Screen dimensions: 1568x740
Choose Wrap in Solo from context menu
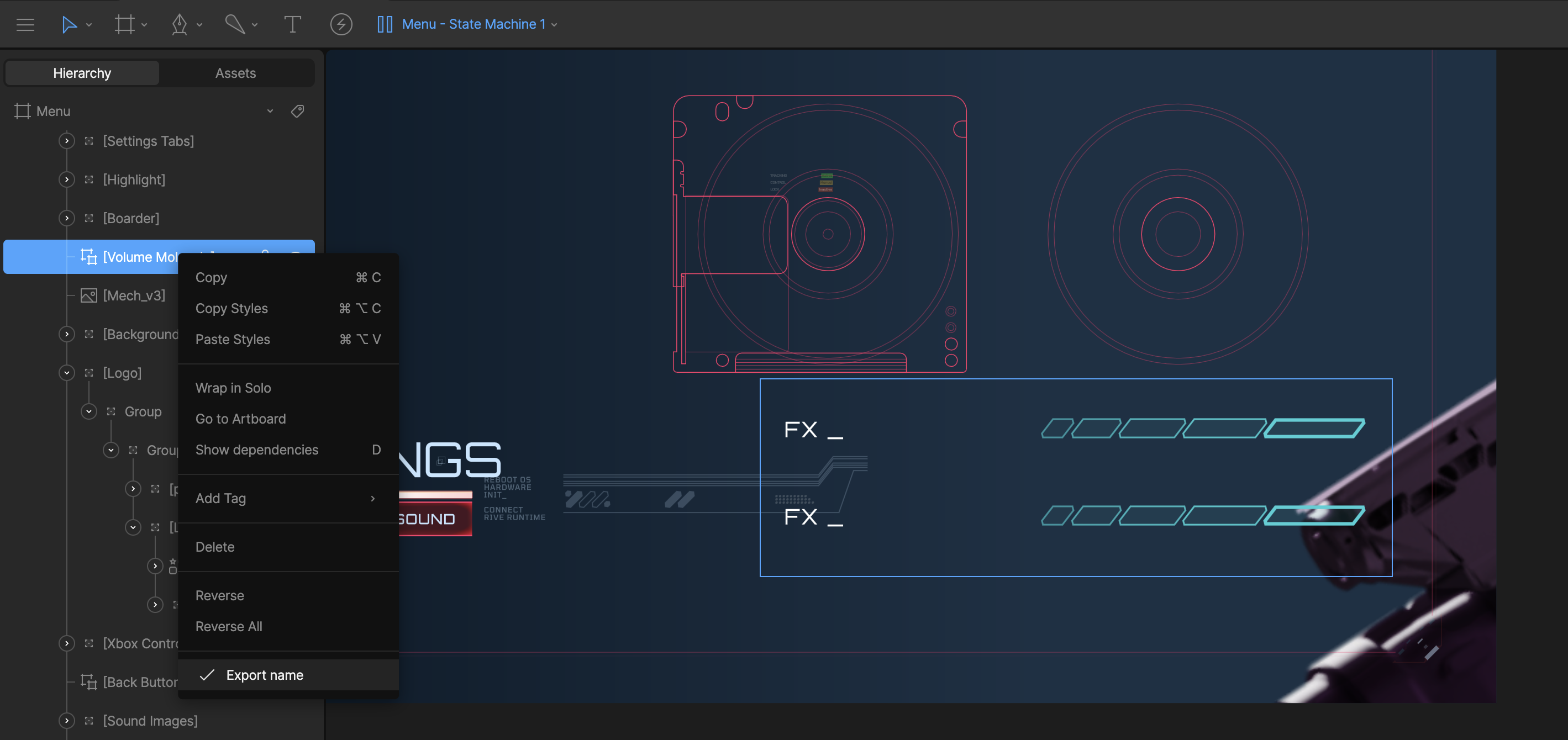233,388
